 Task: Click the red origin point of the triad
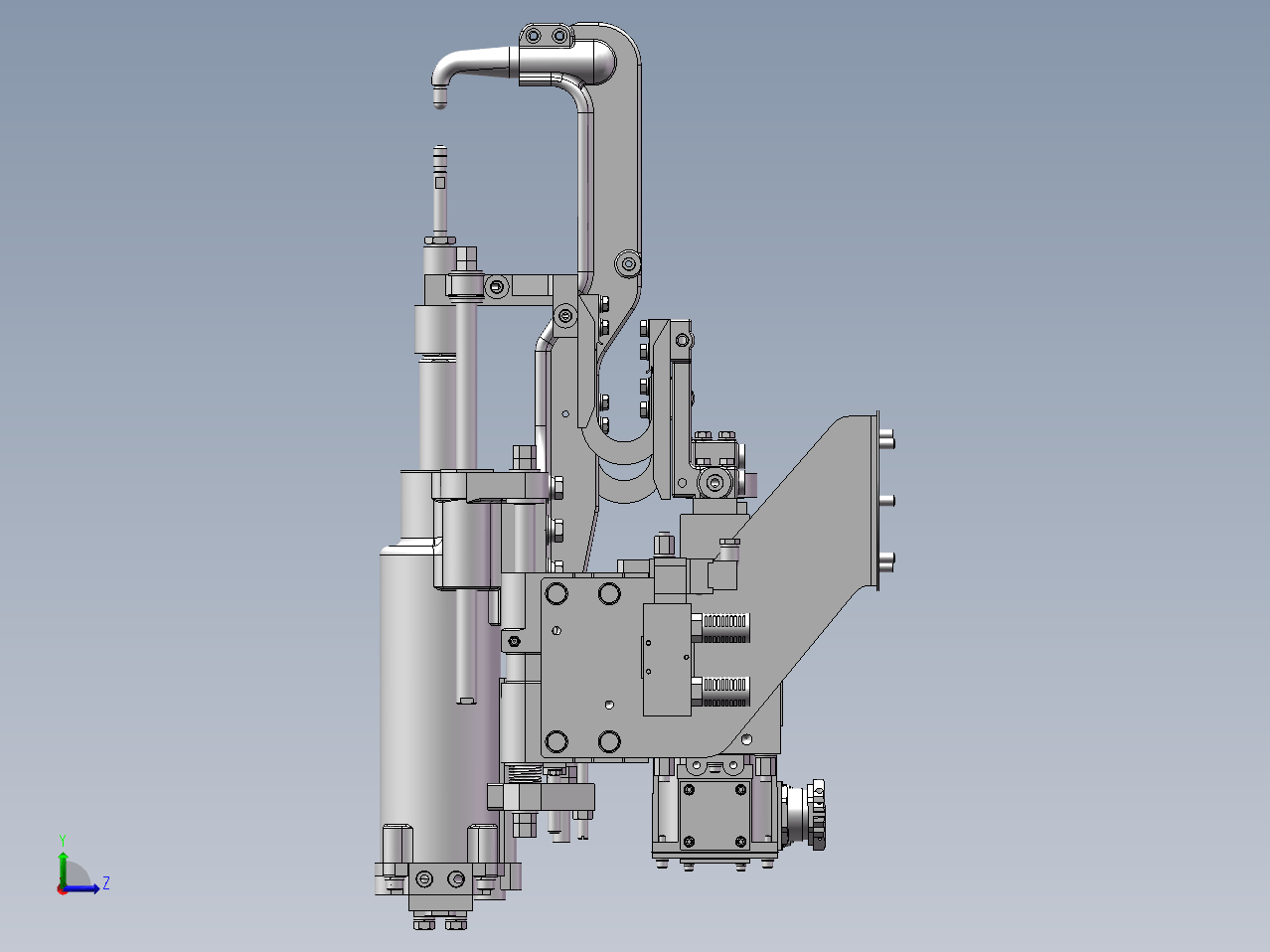(x=62, y=889)
